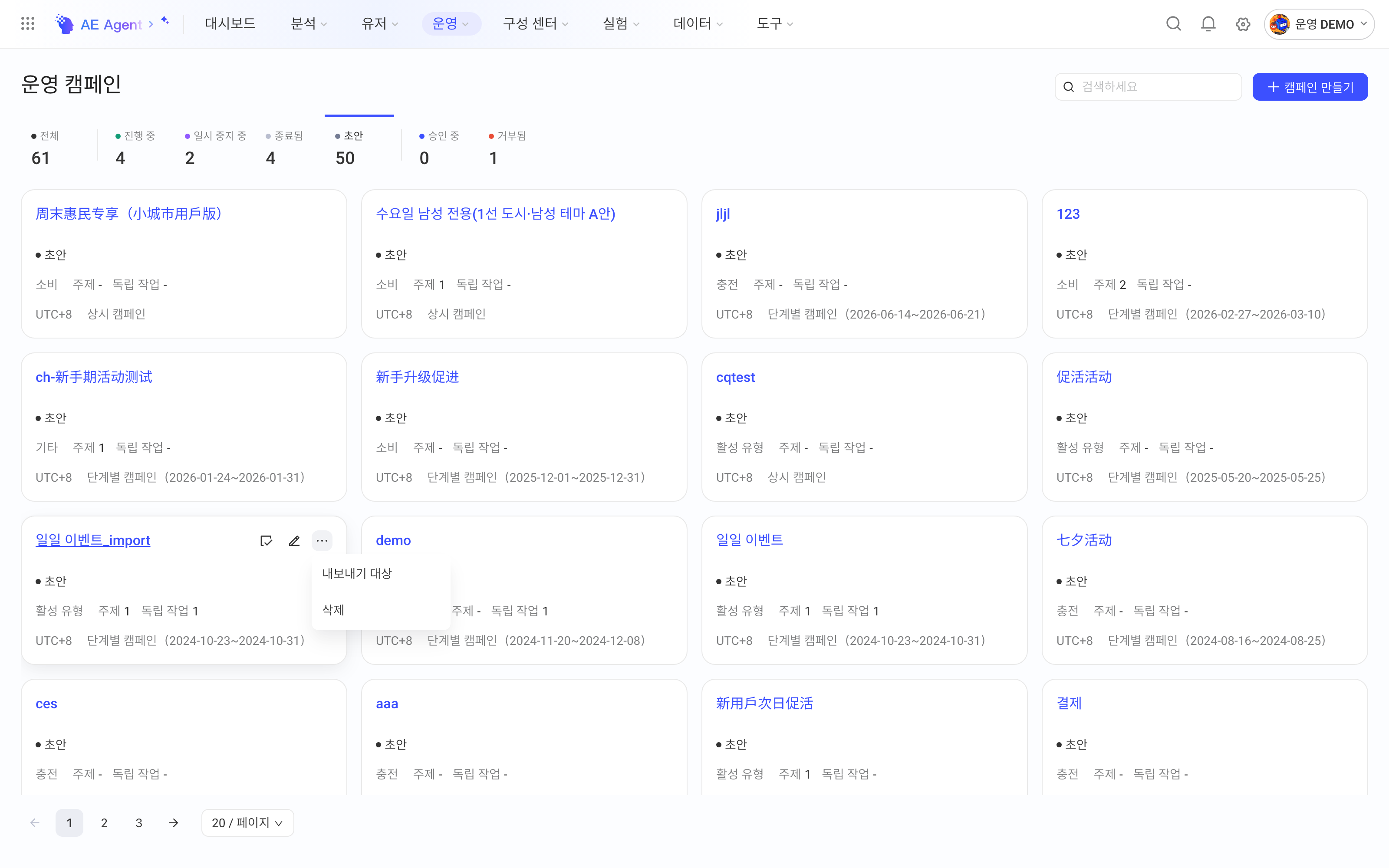Click the 운영 DEMO avatar image
The width and height of the screenshot is (1389, 868).
click(x=1279, y=24)
